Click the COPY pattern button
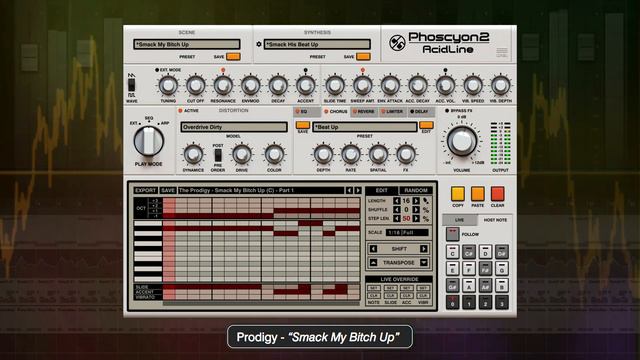 click(458, 194)
